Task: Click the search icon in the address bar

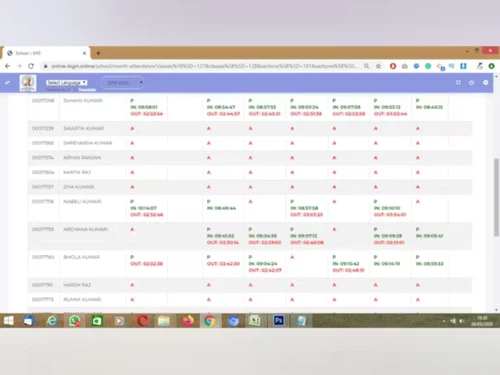Action: tap(367, 66)
